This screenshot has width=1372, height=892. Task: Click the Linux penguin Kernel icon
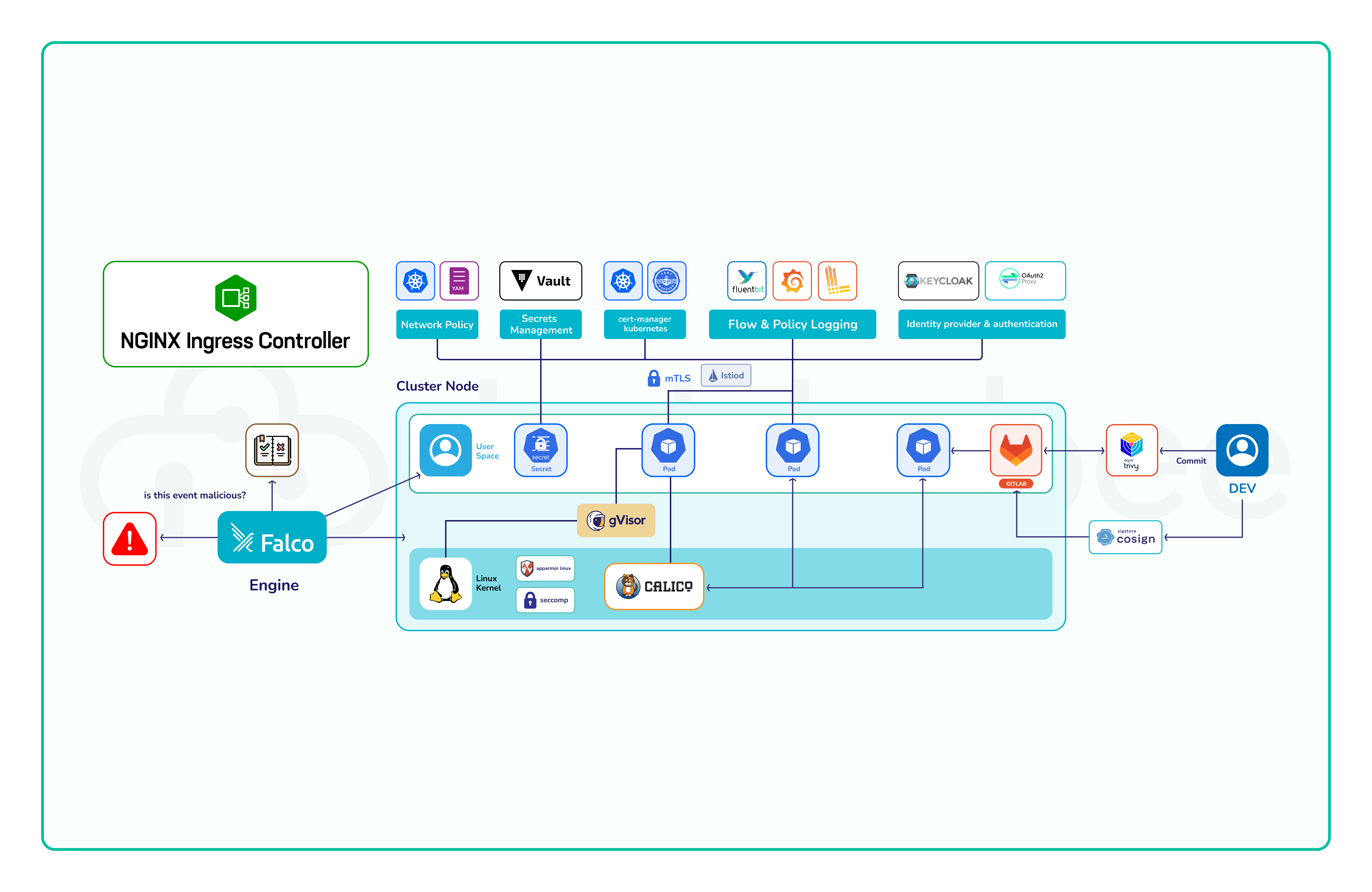(x=446, y=584)
